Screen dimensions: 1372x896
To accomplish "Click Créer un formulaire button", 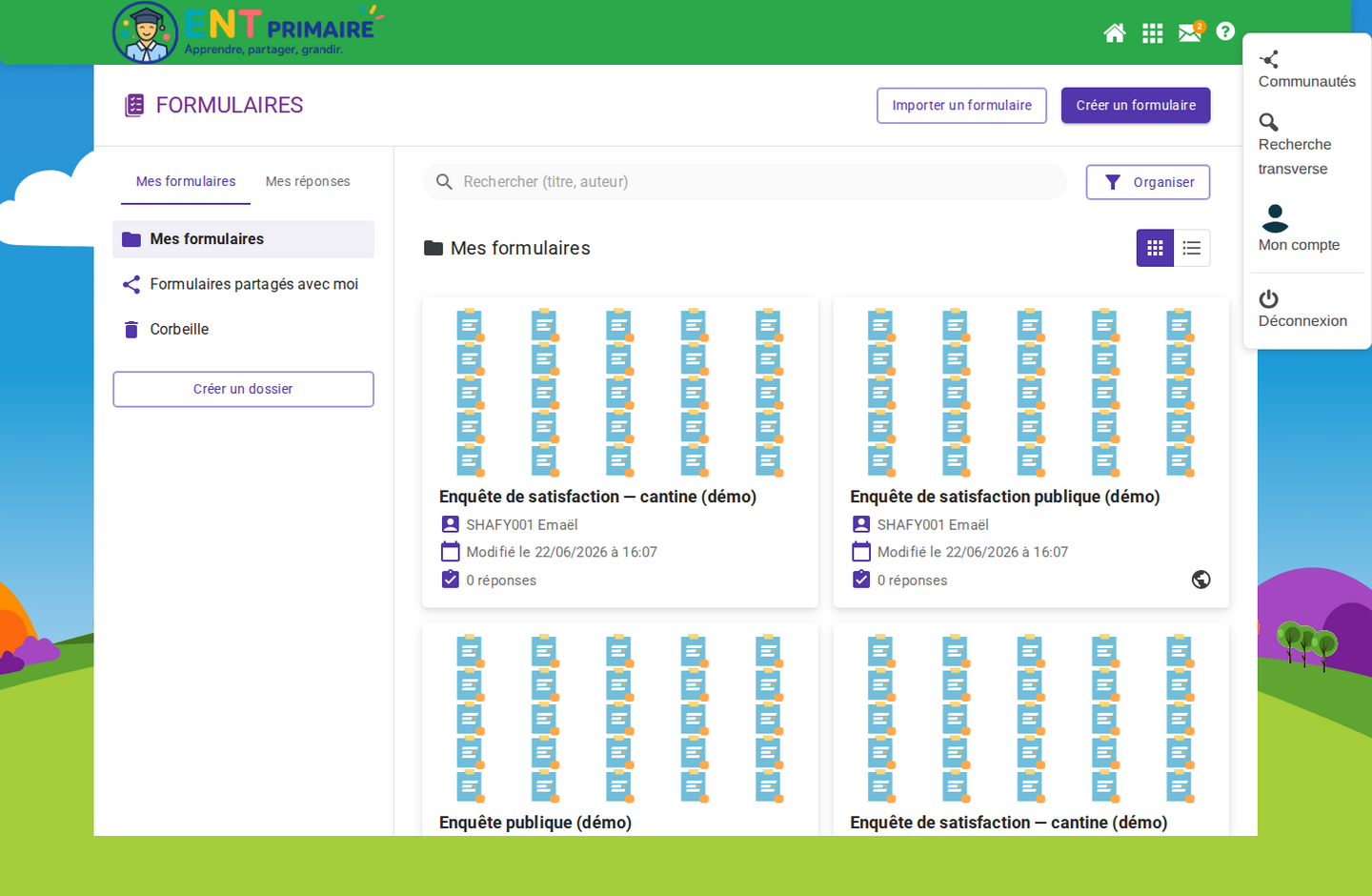I will 1136,105.
